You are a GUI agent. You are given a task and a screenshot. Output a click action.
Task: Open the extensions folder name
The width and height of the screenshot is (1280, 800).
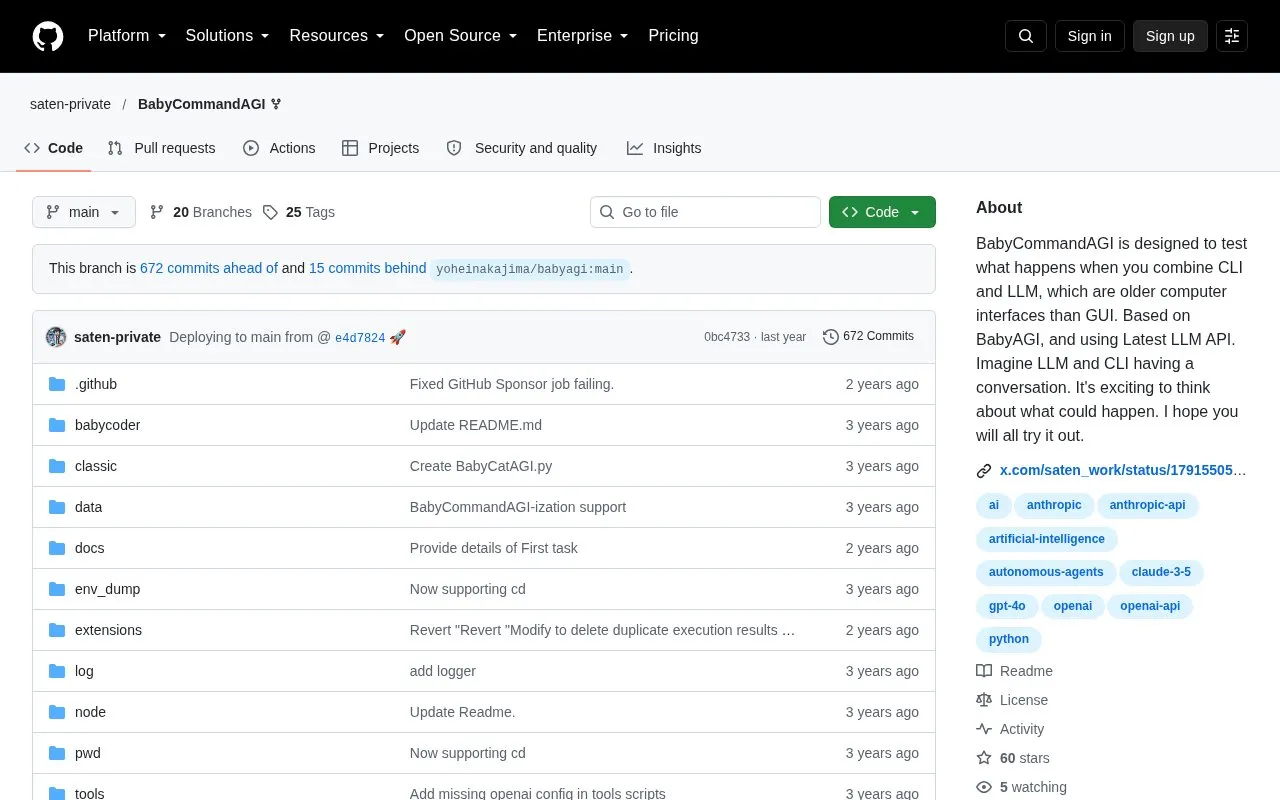pos(108,630)
